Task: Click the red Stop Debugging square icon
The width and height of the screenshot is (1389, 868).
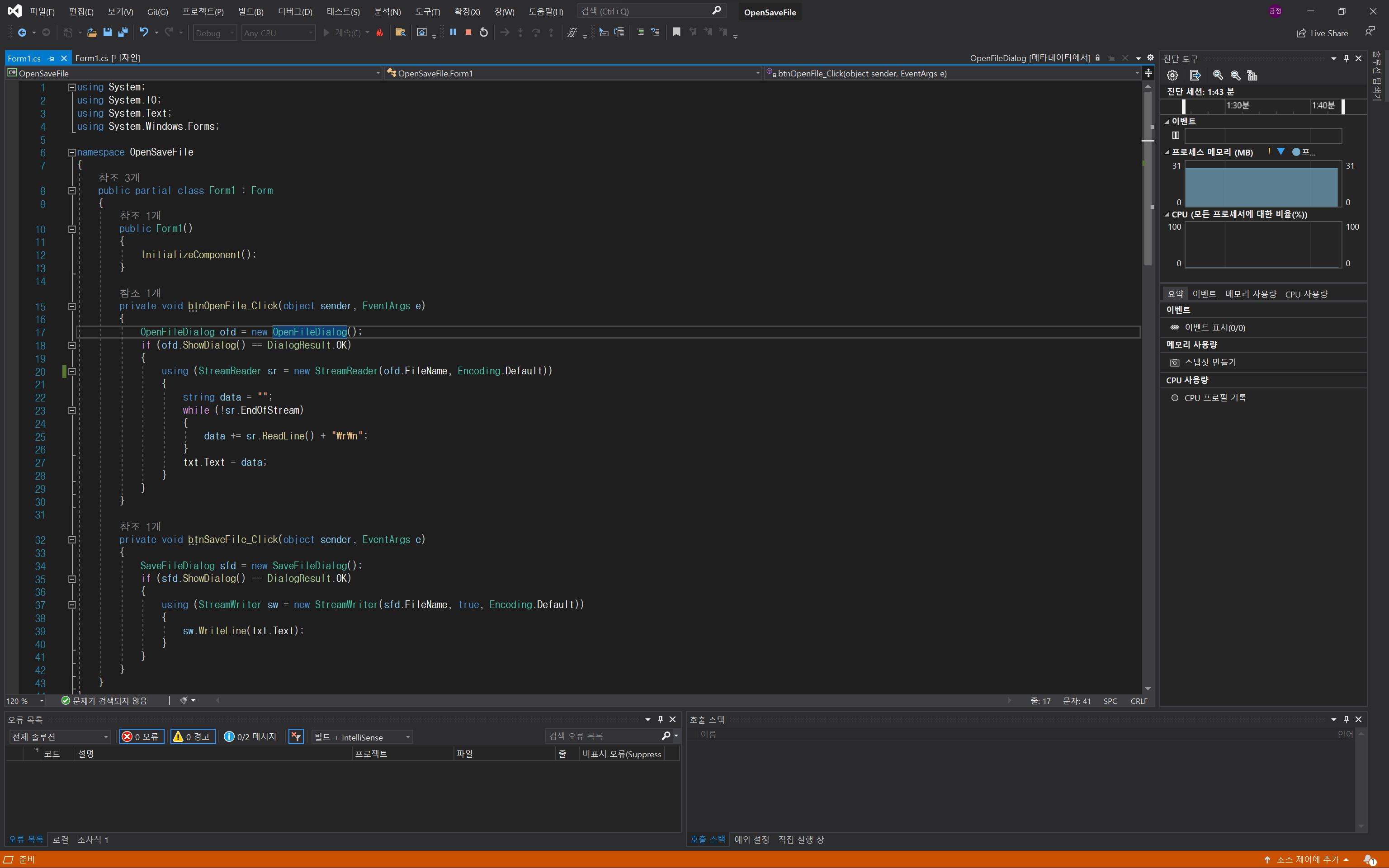Action: pos(468,33)
